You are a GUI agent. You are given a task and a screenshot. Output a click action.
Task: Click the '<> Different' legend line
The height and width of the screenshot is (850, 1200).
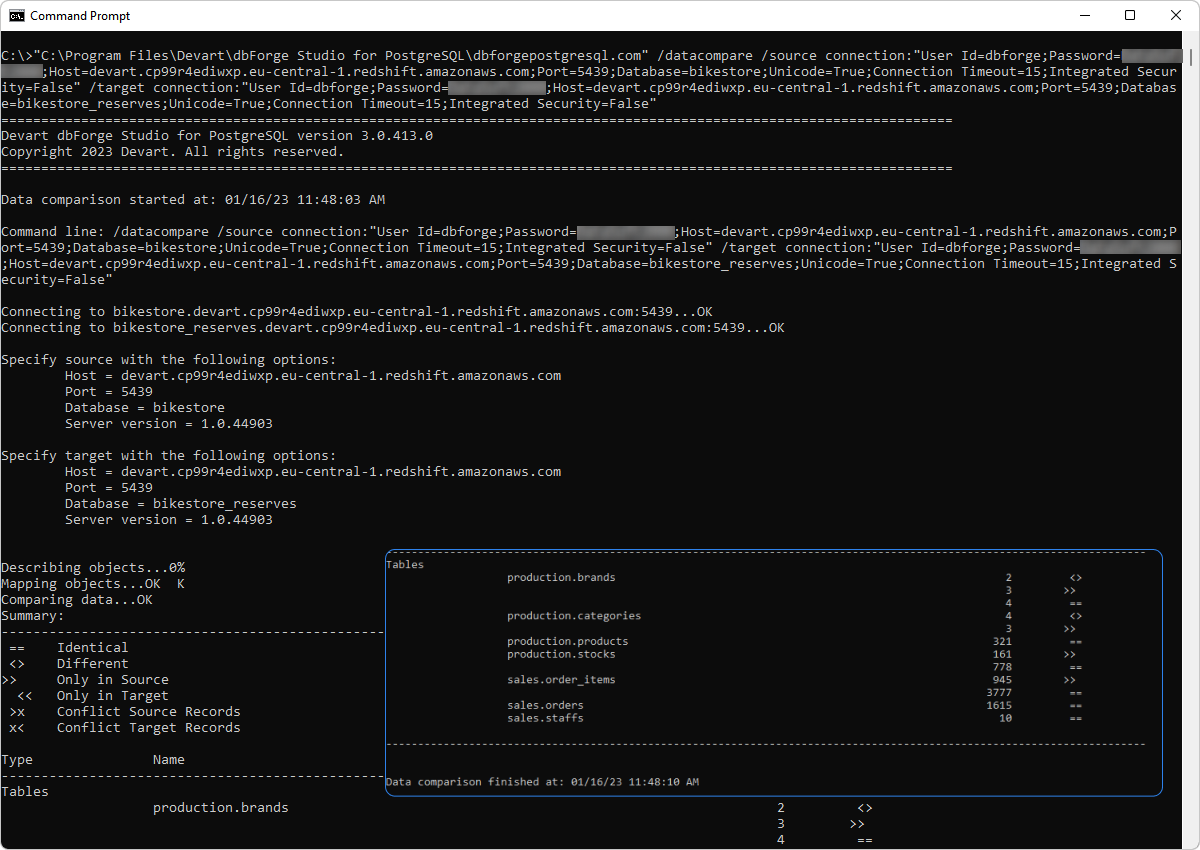point(69,664)
